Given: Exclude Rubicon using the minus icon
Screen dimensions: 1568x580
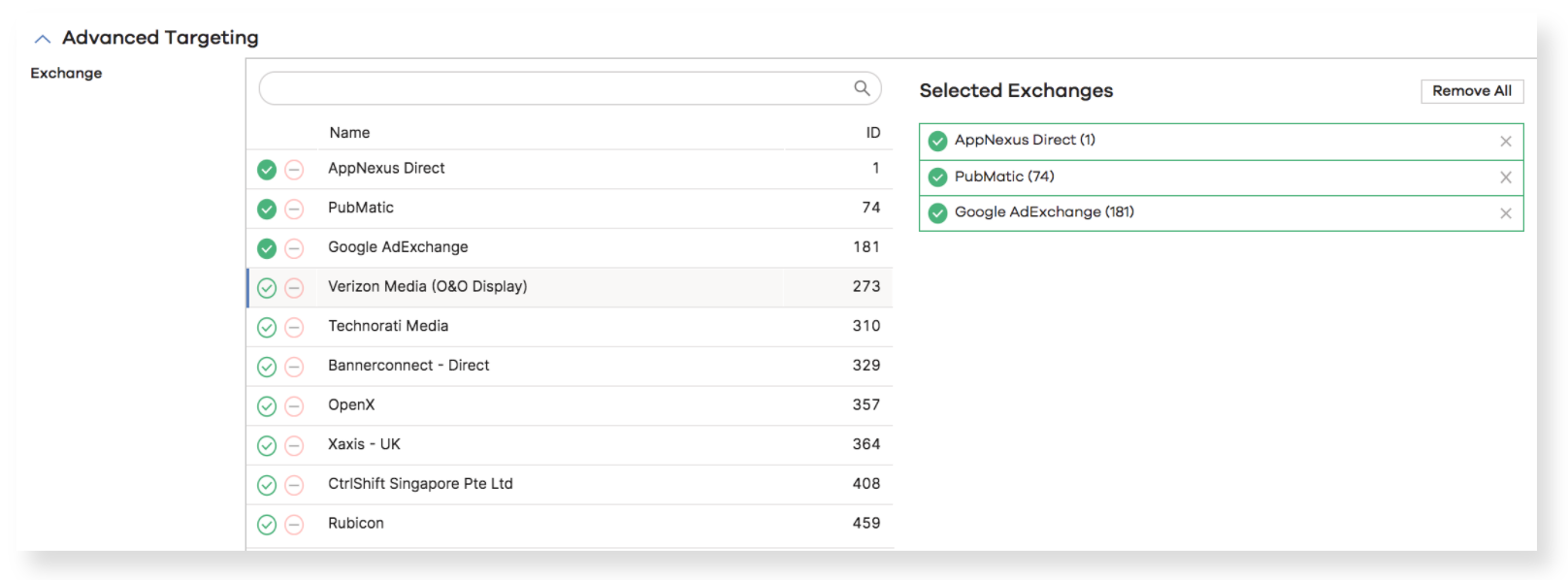Looking at the screenshot, I should click(294, 525).
